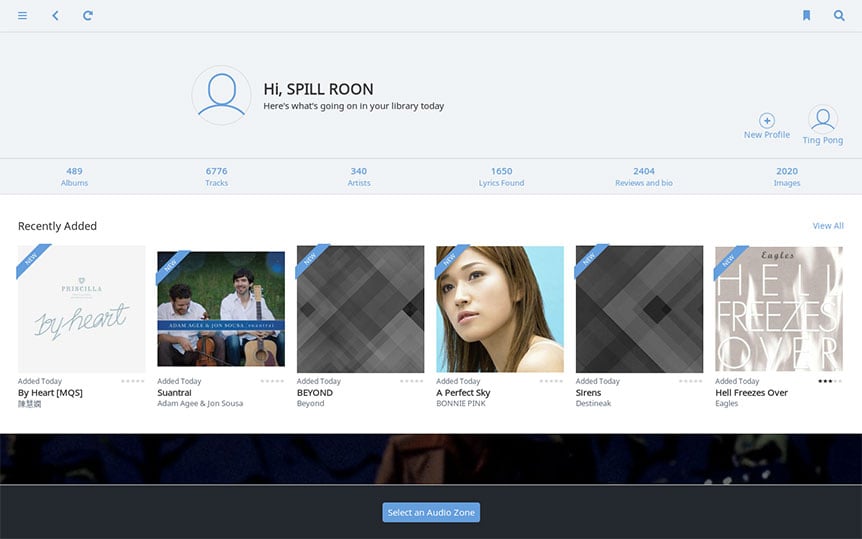Click the Hell Freezes Over title
This screenshot has height=539, width=862.
point(752,393)
